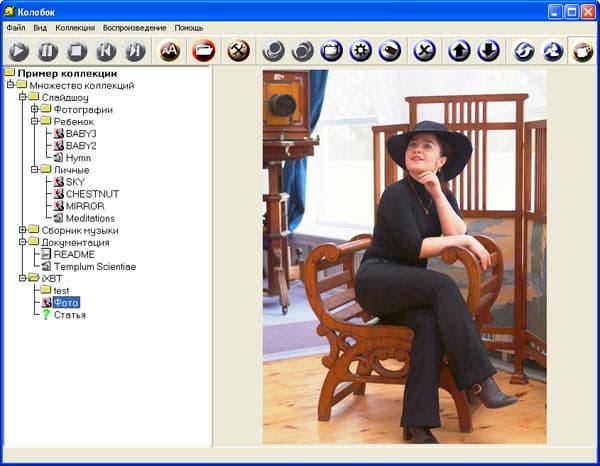600x466 pixels.
Task: Collapse the Слайдшоу folder
Action: pos(23,97)
